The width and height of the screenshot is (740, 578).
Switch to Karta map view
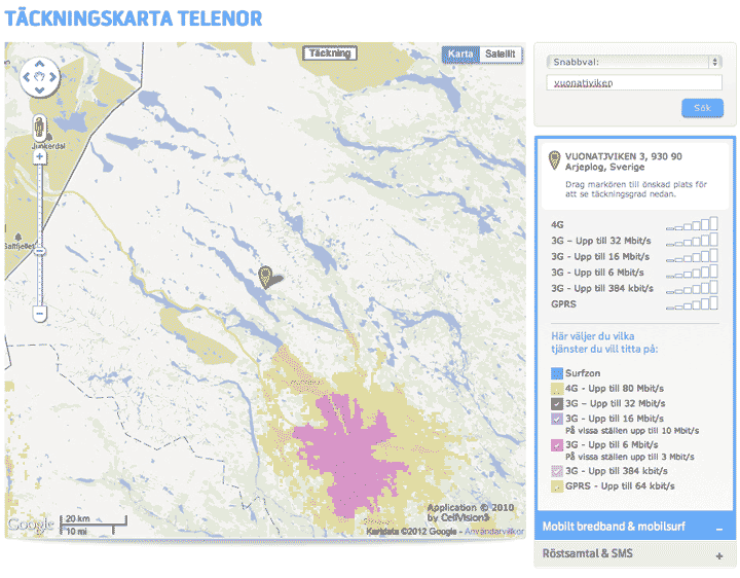tap(461, 54)
